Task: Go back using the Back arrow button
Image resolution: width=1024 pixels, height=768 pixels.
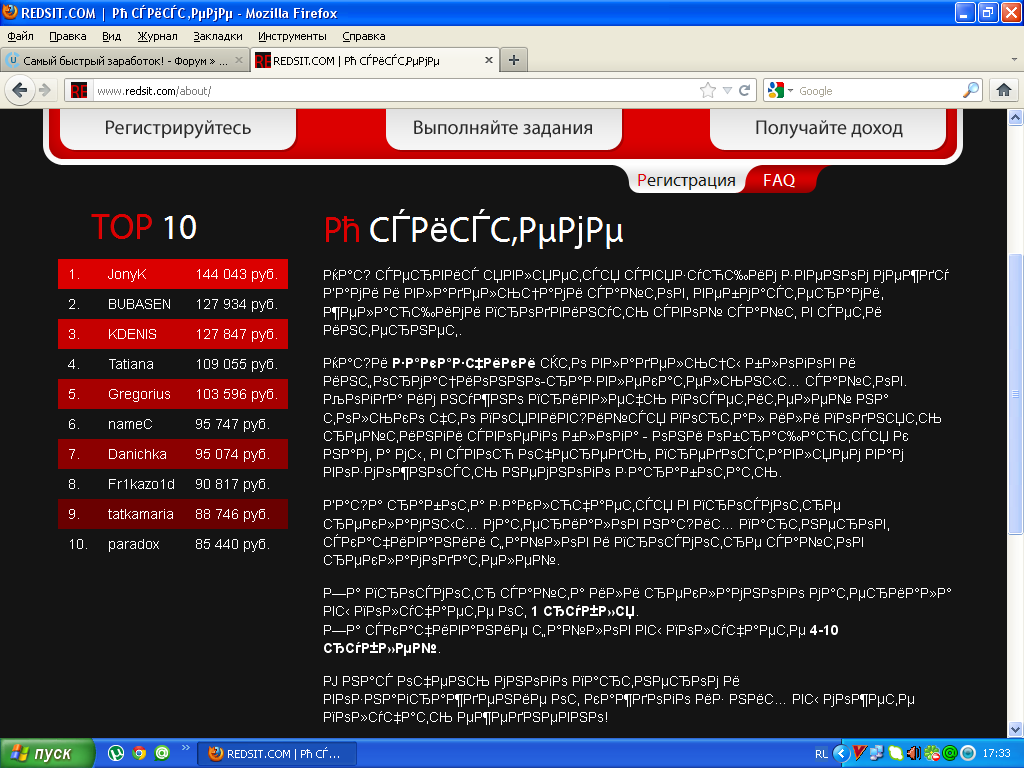Action: 20,90
